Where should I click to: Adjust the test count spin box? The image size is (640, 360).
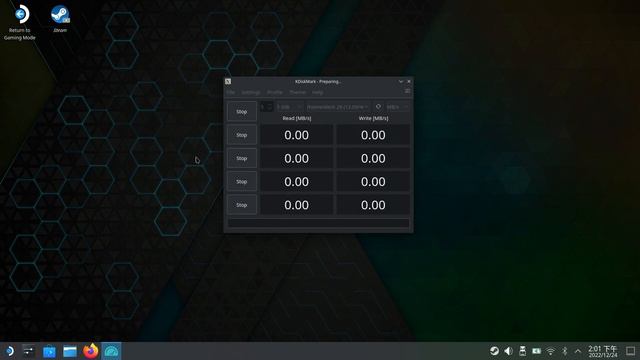(x=267, y=107)
